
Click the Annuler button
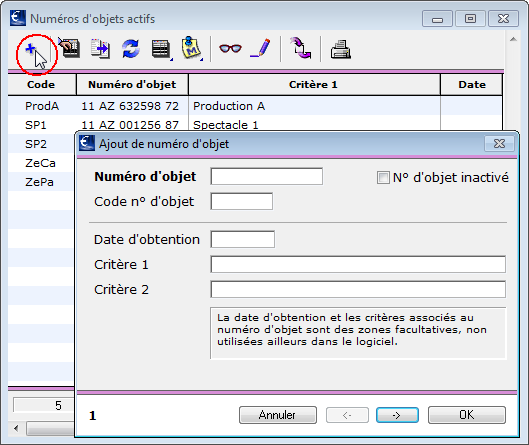[x=278, y=415]
